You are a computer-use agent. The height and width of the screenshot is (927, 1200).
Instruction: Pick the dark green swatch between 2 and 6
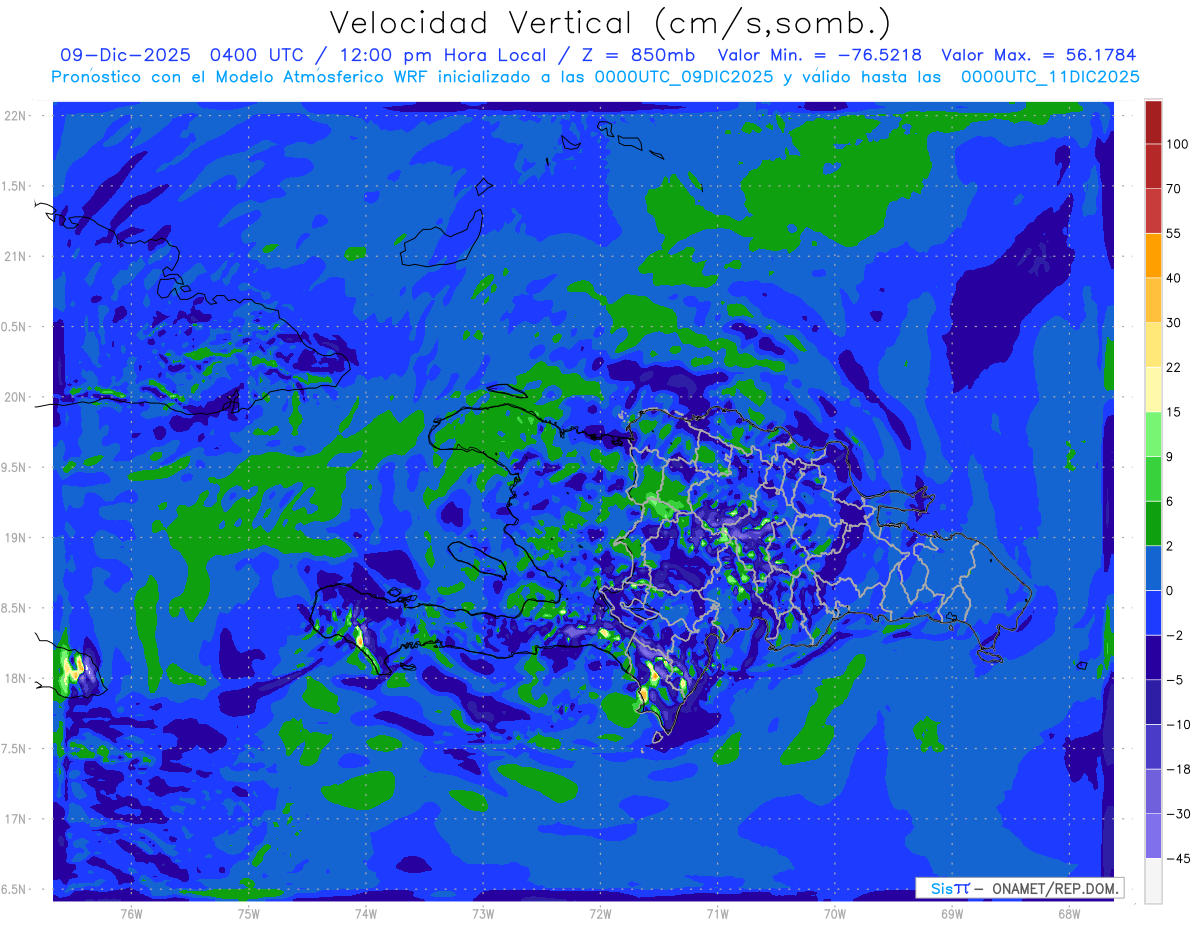(1153, 523)
